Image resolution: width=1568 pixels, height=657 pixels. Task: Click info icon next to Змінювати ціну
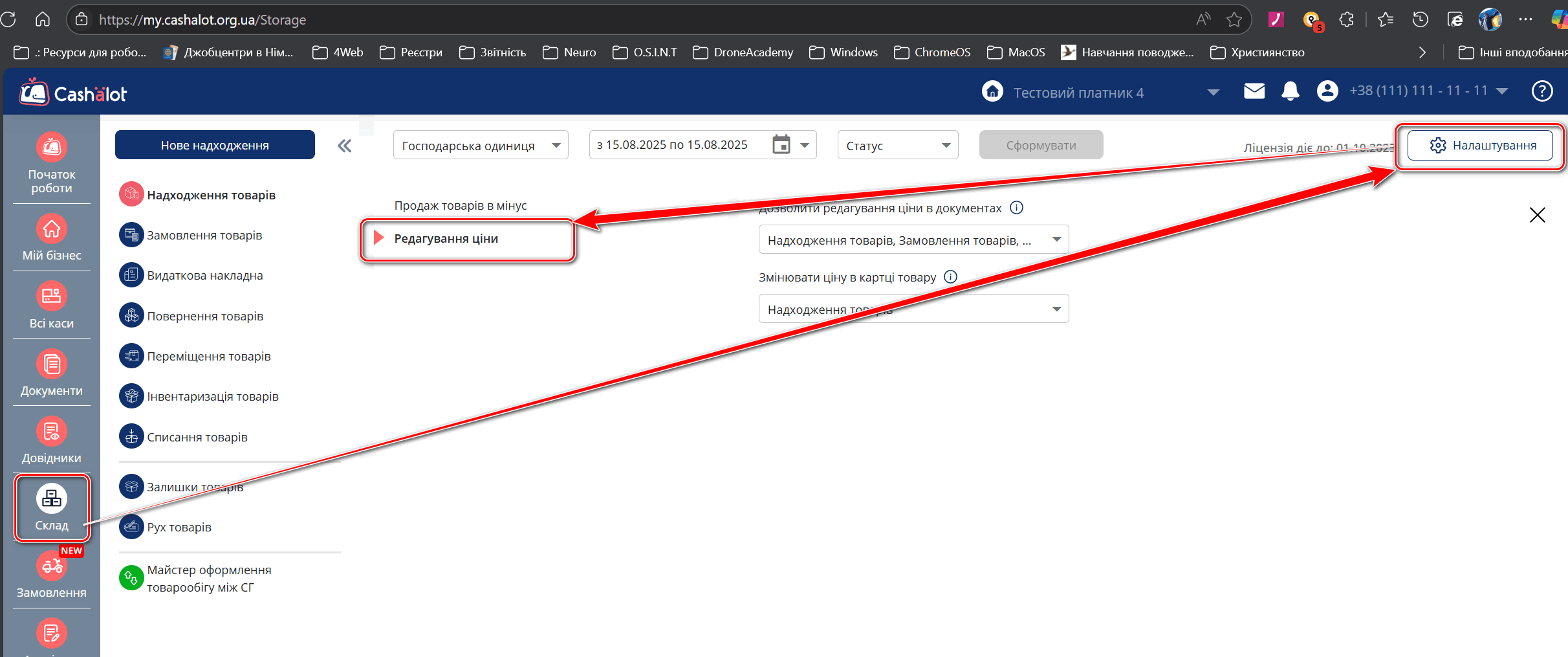pyautogui.click(x=950, y=277)
